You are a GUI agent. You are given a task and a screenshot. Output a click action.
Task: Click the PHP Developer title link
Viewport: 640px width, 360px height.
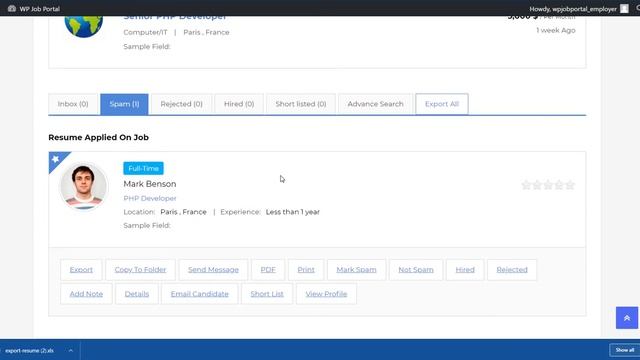point(150,198)
